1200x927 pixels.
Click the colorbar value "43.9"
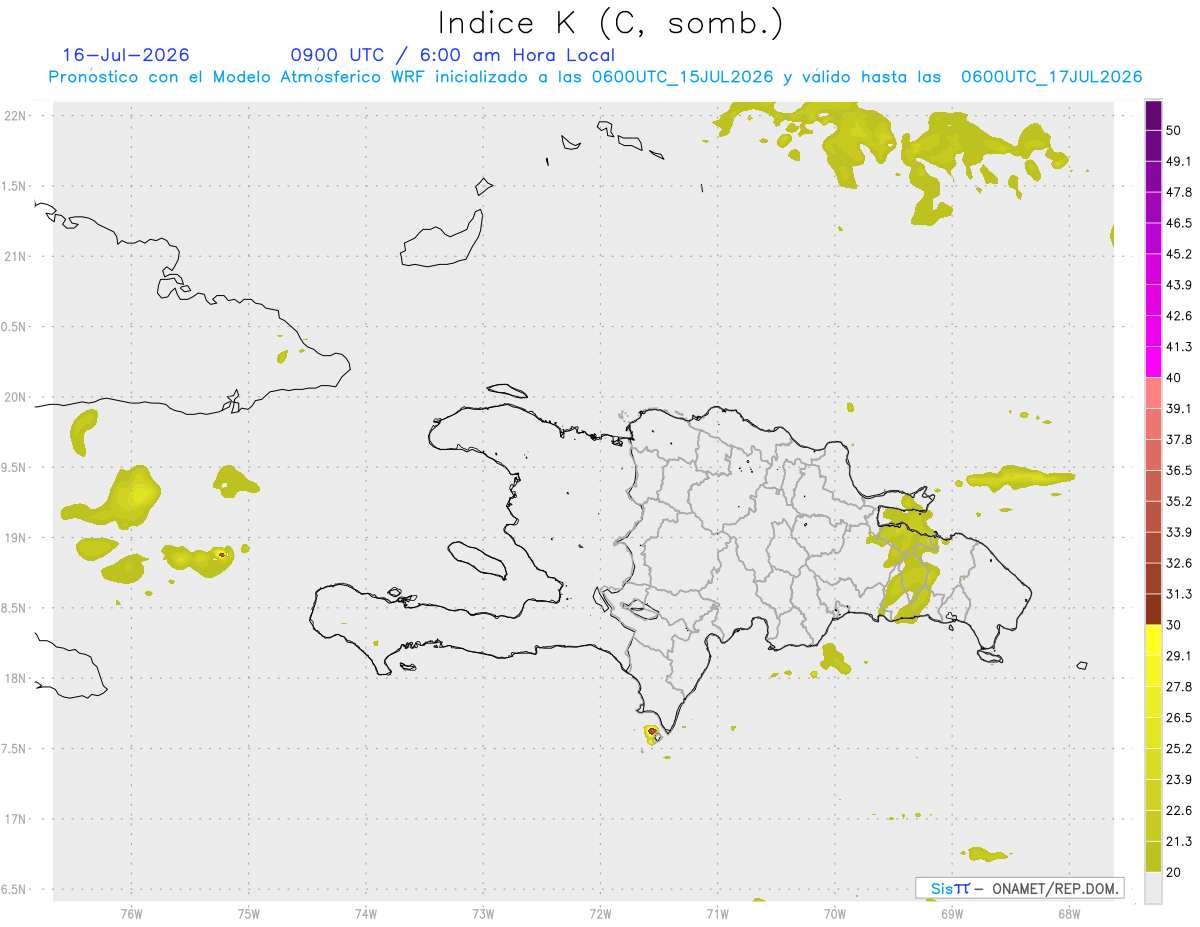(x=1179, y=285)
